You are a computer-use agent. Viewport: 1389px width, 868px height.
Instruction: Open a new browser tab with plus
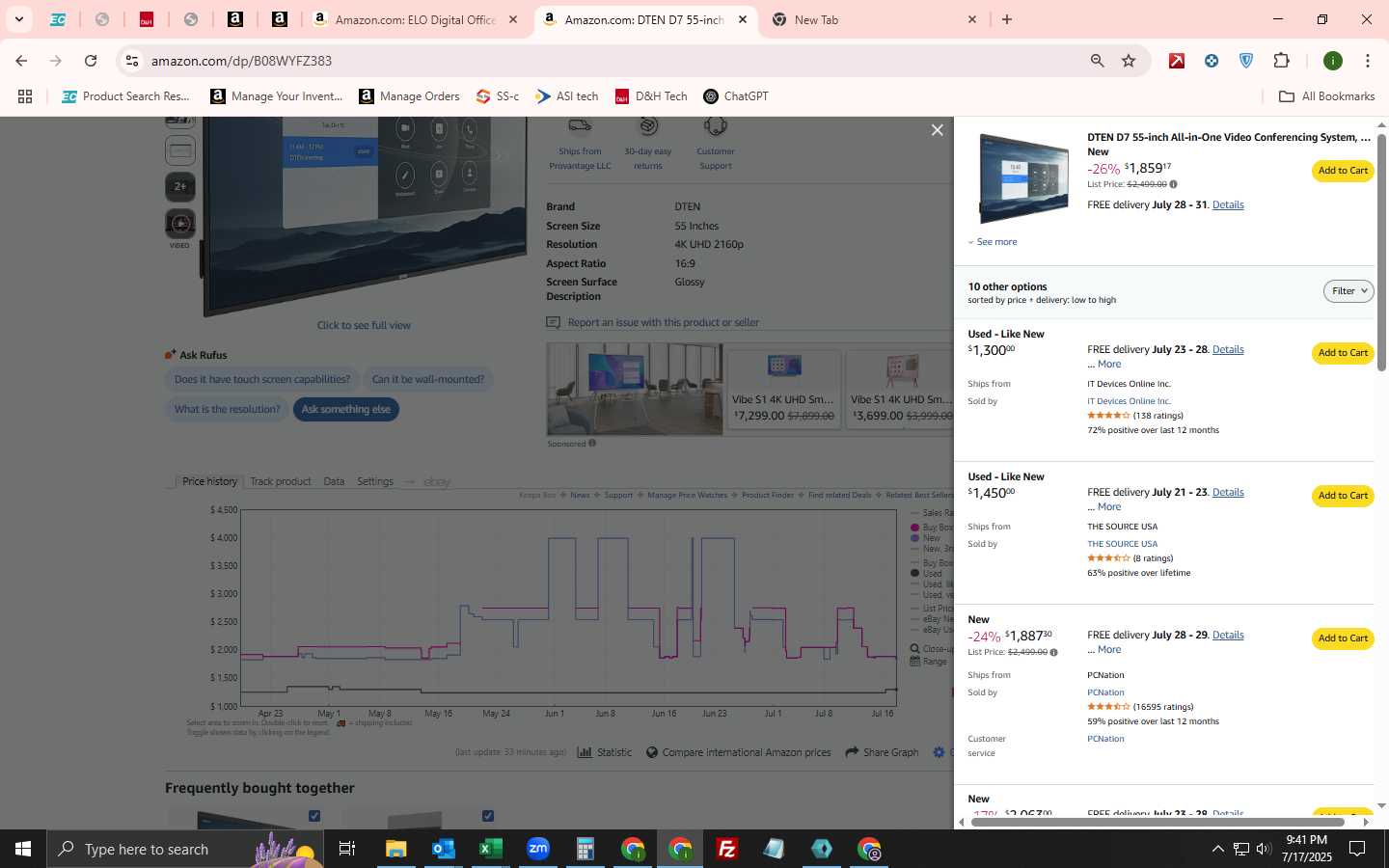coord(1007,19)
